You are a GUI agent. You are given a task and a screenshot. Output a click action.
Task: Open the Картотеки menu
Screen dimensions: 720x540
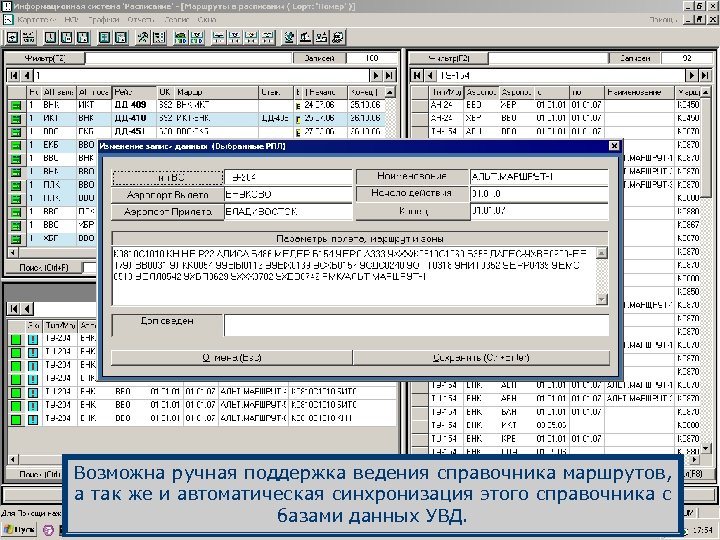pos(36,20)
